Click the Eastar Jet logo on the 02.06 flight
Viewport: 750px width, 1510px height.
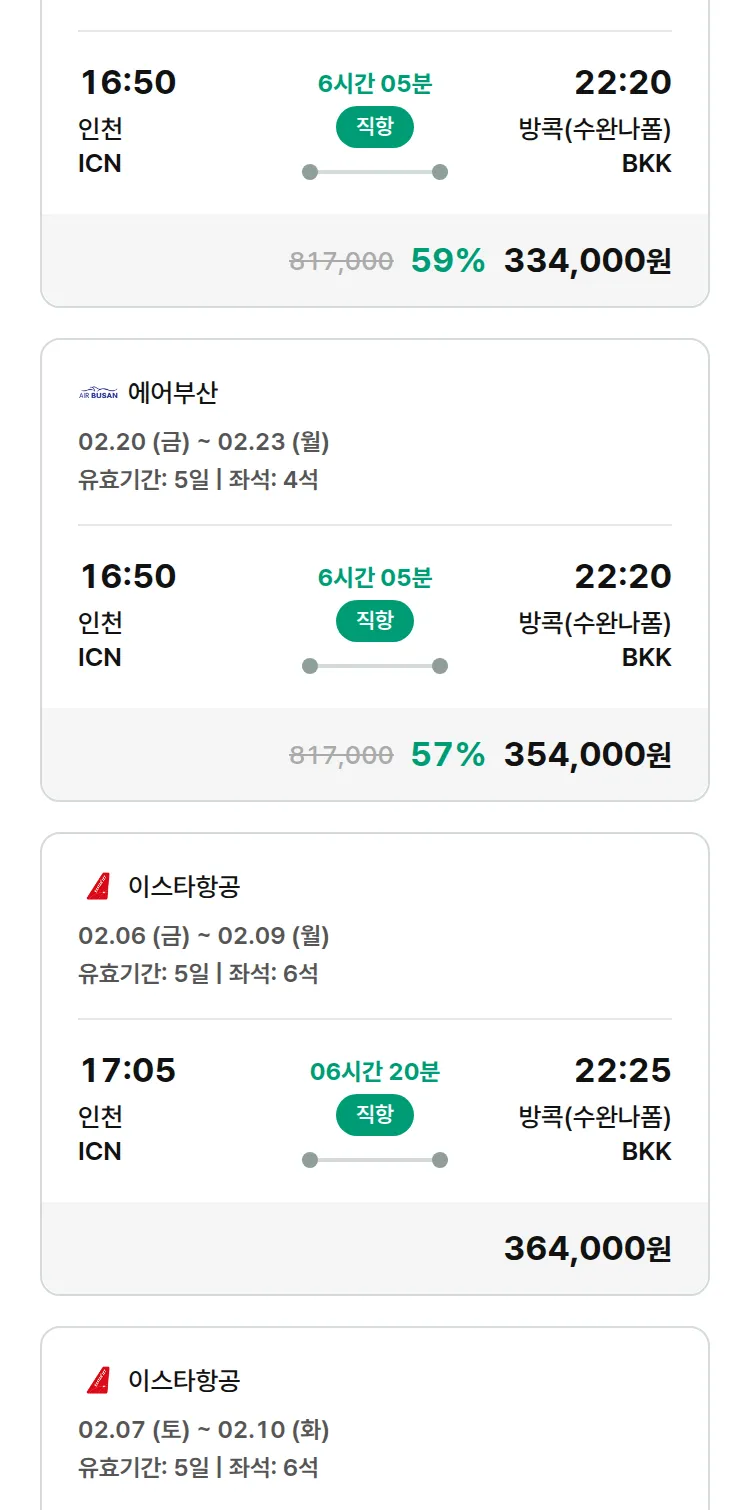coord(98,886)
